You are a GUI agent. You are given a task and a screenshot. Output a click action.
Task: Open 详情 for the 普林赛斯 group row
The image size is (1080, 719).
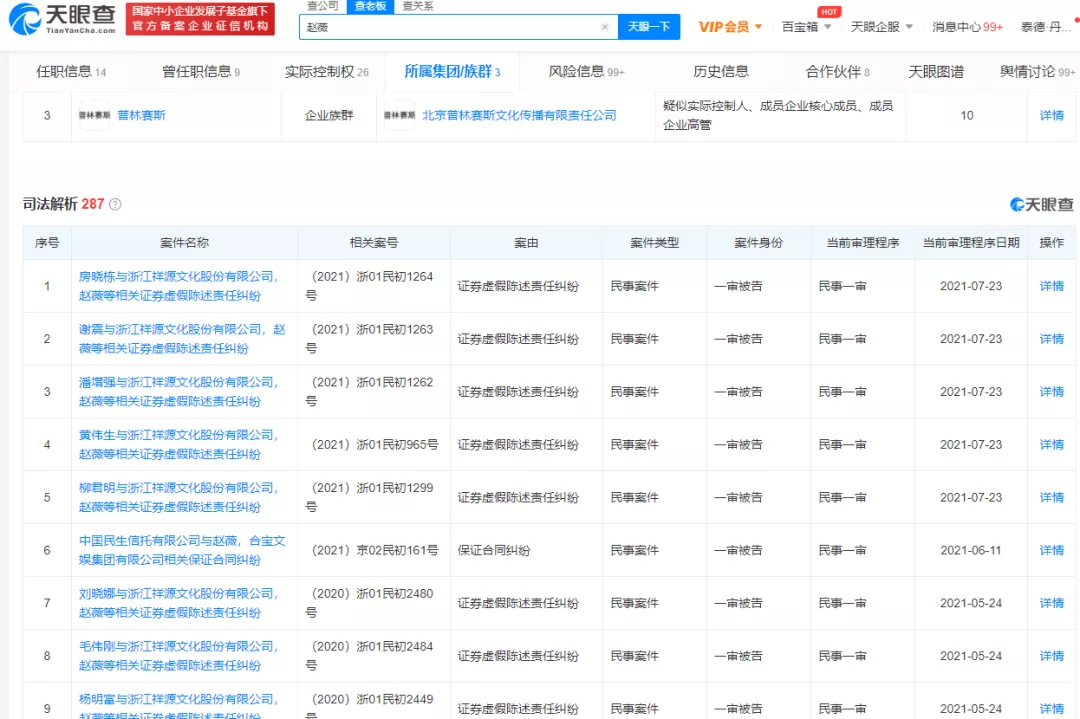1051,115
